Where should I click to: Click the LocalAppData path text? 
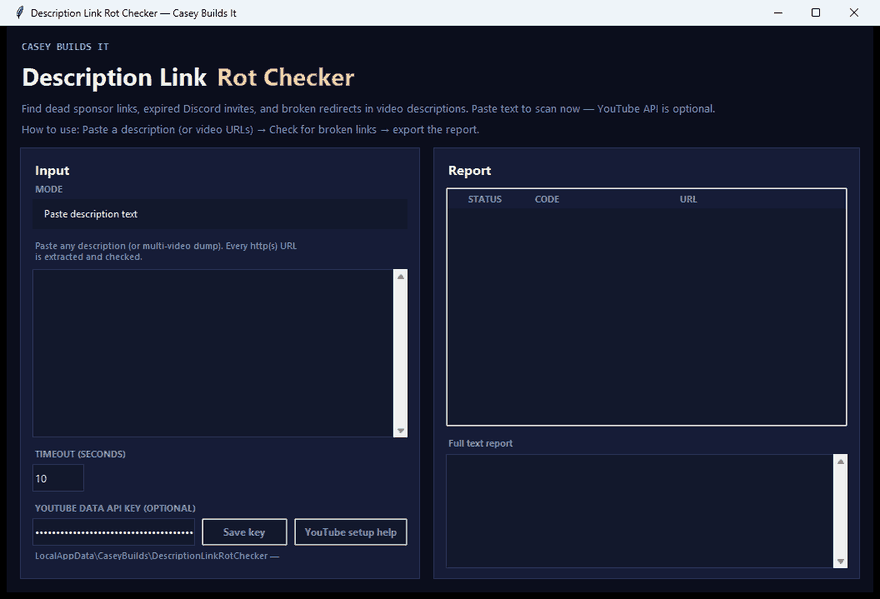157,556
